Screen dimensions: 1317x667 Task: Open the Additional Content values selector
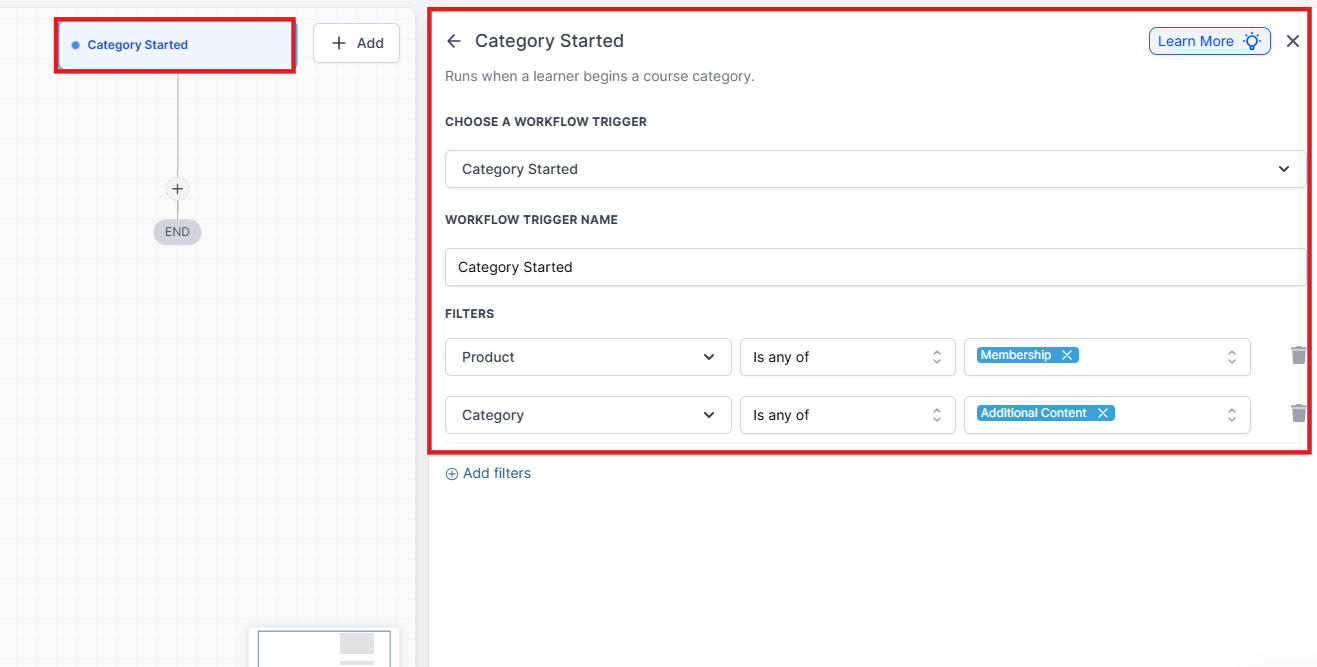pos(1170,415)
